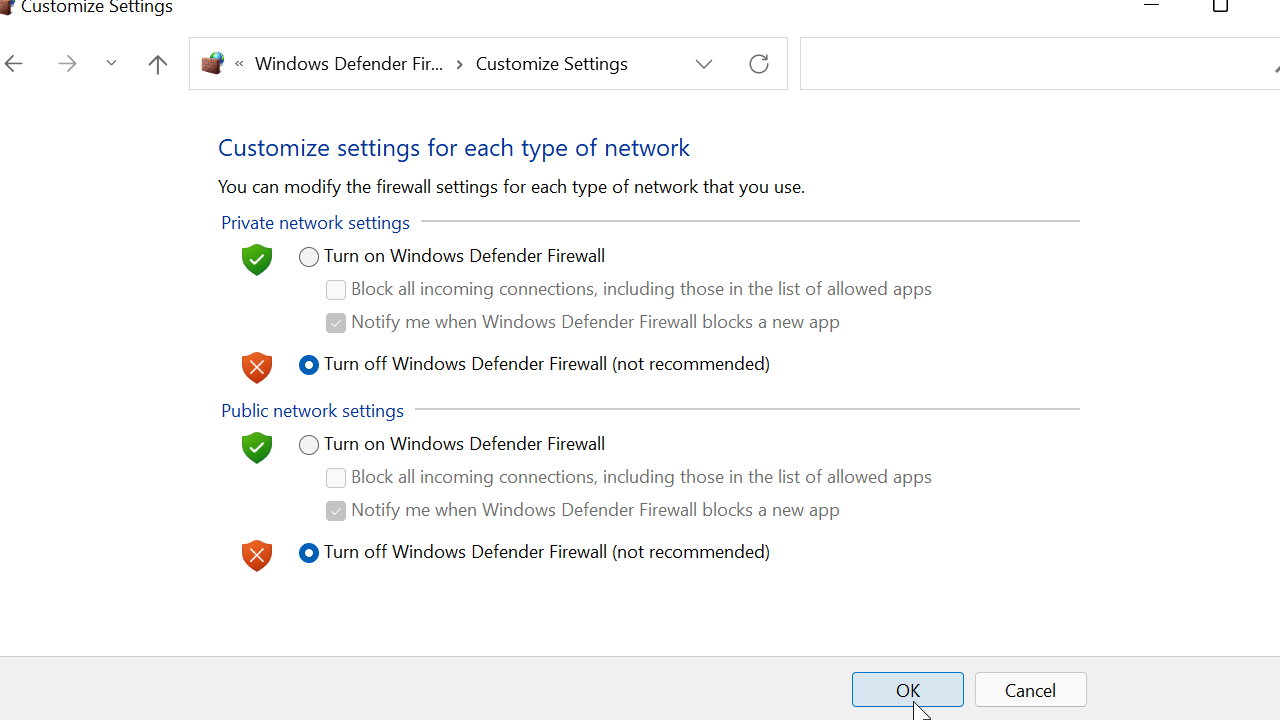Screen dimensions: 1280x720
Task: Go back with the Back arrow
Action: pos(14,64)
